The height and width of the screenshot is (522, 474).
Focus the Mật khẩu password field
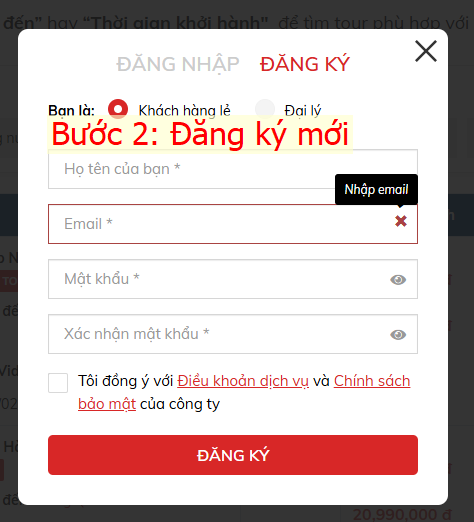coord(233,279)
